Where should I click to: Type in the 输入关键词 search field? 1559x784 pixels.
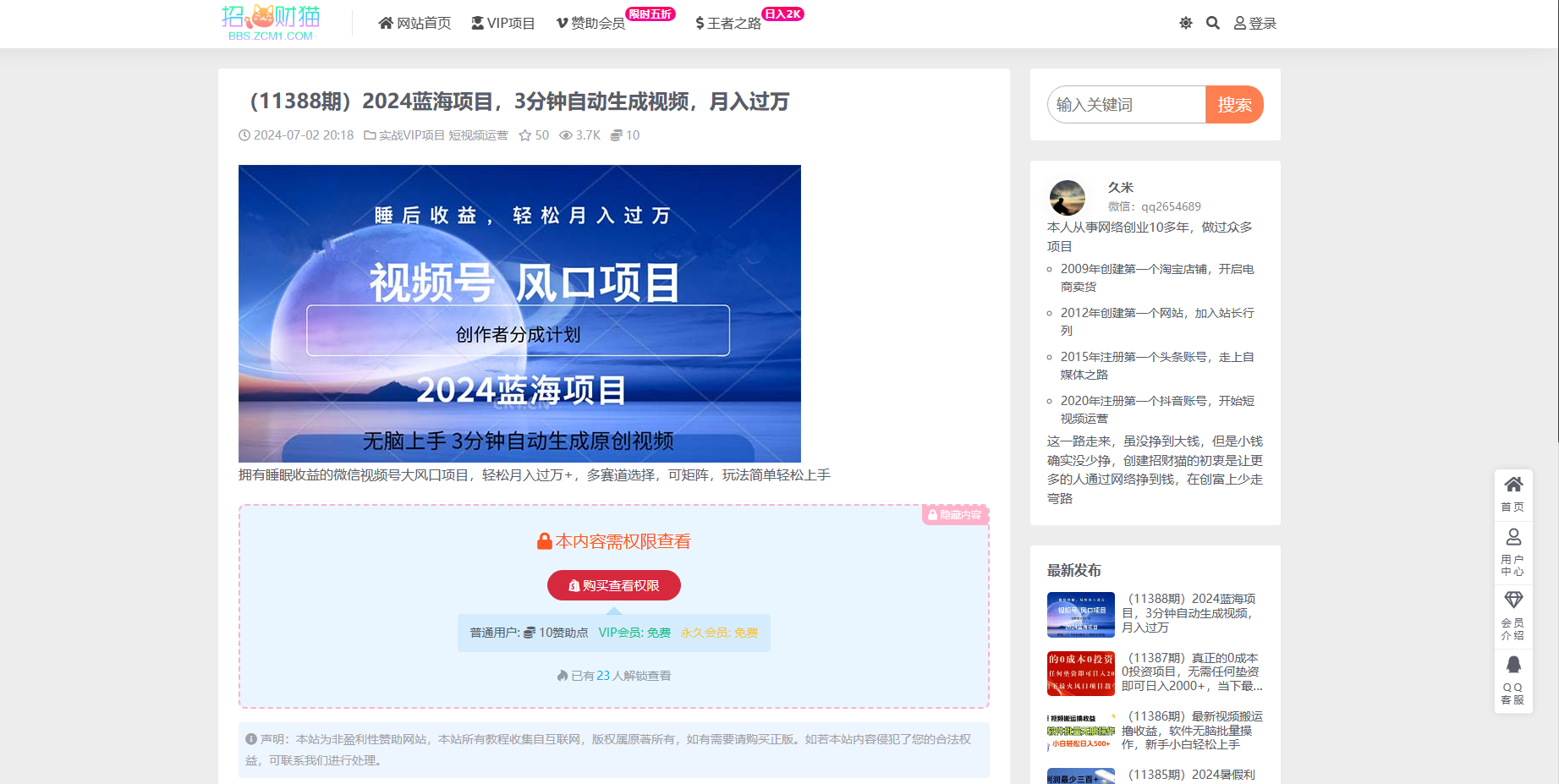click(1126, 105)
